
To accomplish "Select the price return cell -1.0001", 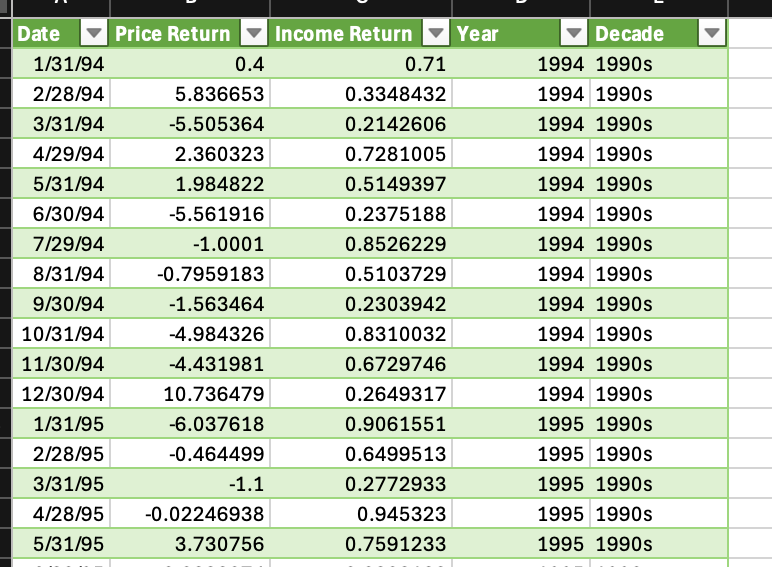I will (x=190, y=244).
